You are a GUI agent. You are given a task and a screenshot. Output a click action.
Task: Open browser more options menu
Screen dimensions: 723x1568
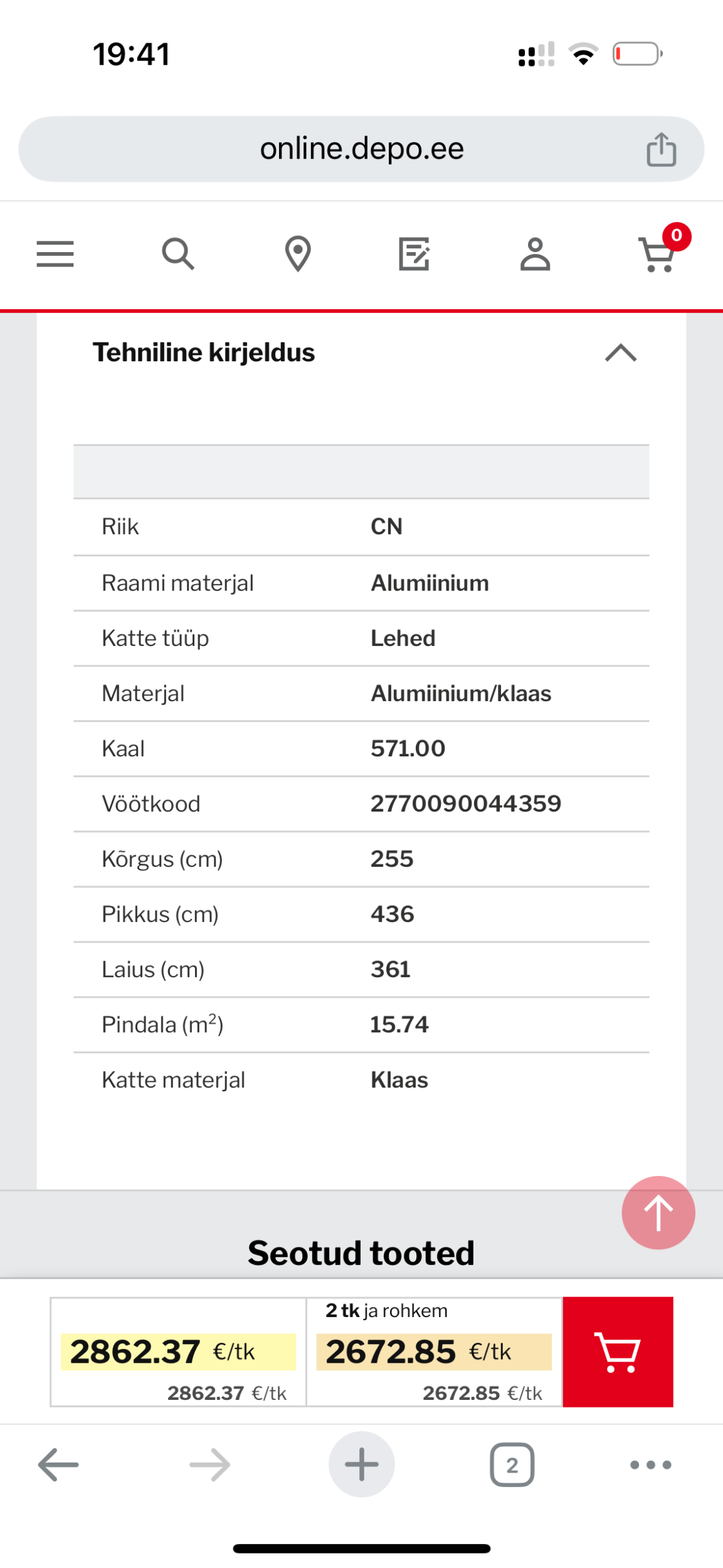click(x=650, y=1465)
